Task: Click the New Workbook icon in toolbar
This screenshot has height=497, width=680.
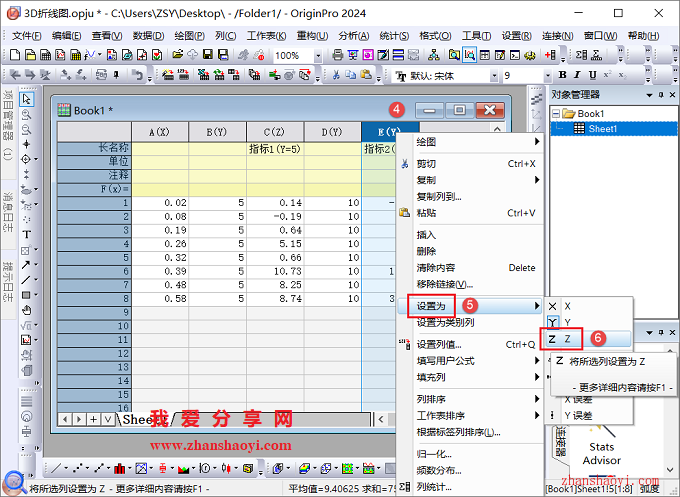Action: [x=46, y=55]
